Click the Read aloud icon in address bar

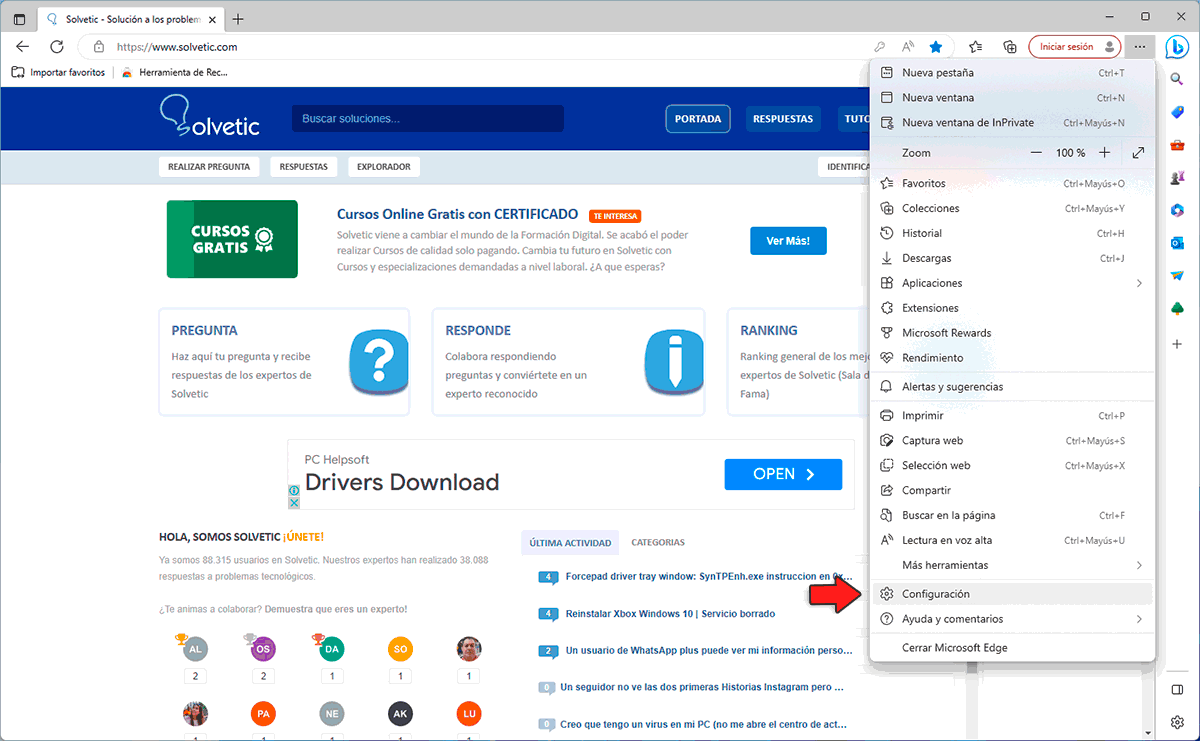click(x=908, y=46)
